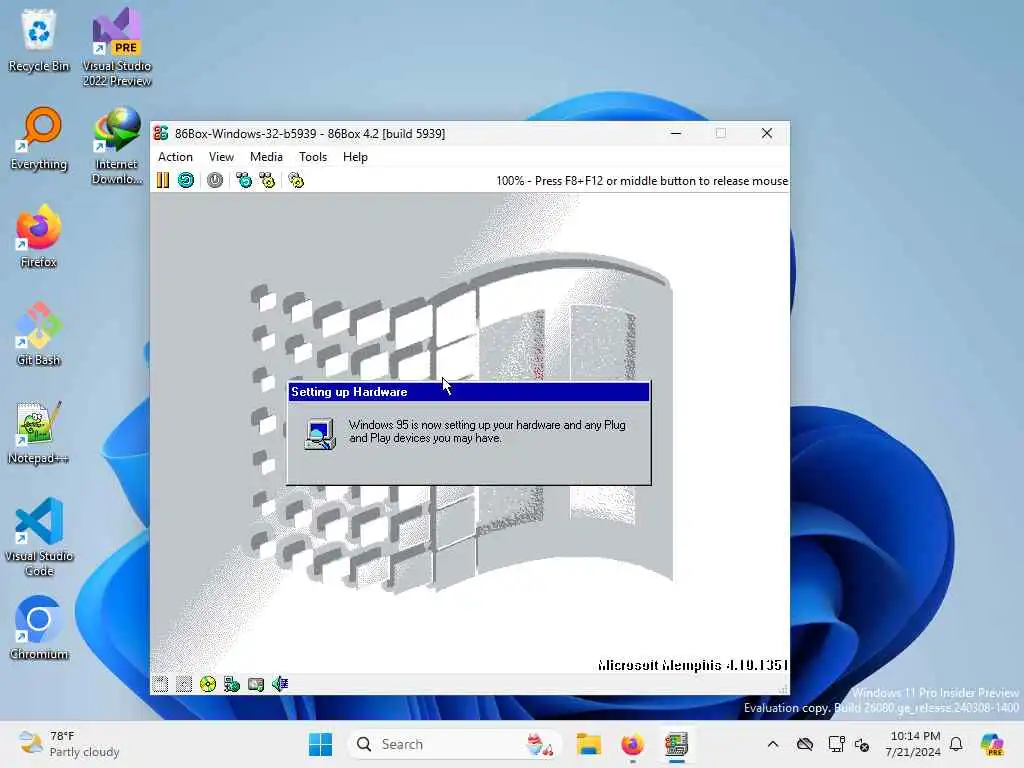The image size is (1024, 768).
Task: Open the Recycle Bin desktop icon
Action: (39, 40)
